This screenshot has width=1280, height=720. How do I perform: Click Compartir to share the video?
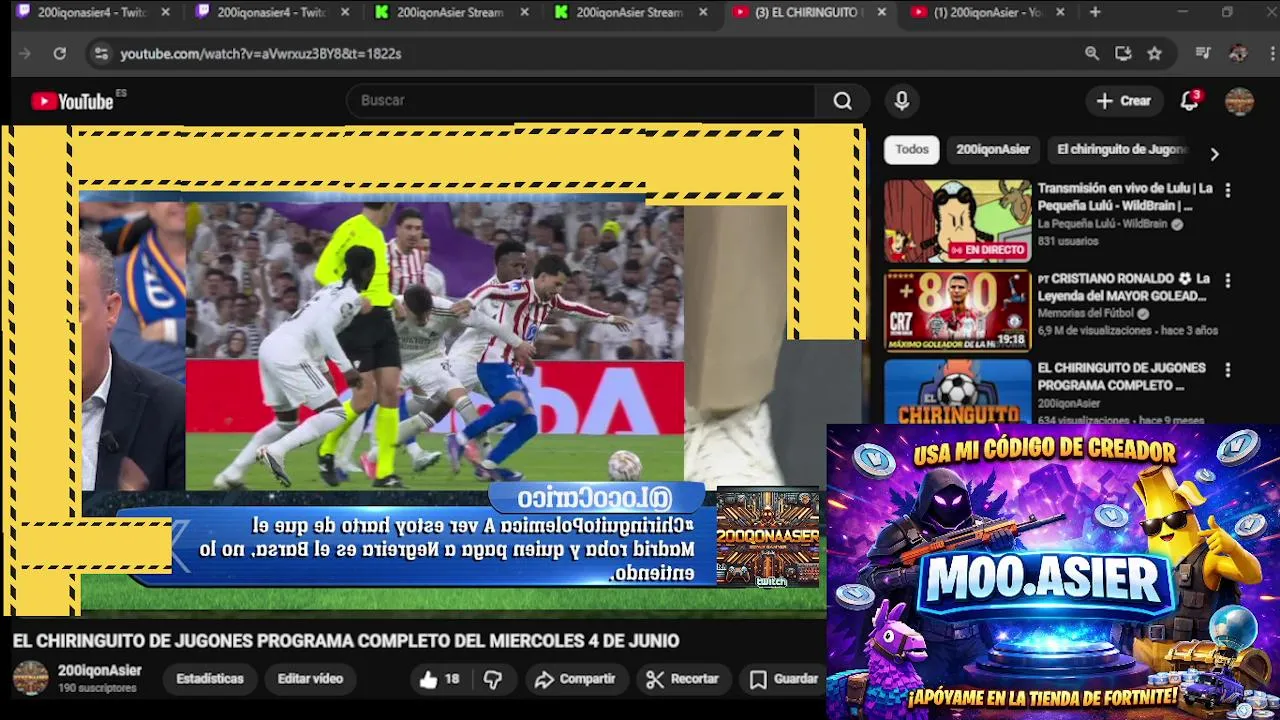[575, 679]
